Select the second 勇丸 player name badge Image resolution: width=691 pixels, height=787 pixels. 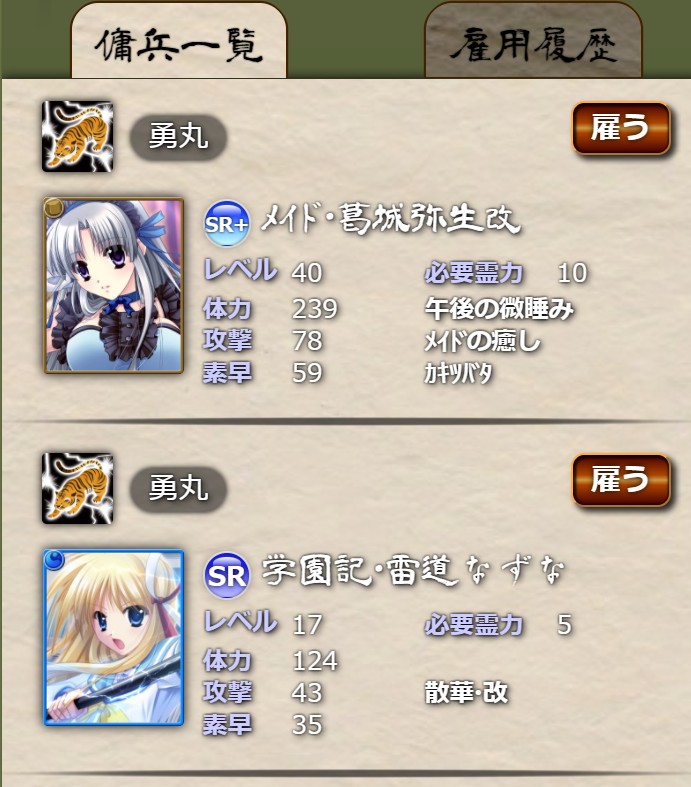[x=179, y=489]
